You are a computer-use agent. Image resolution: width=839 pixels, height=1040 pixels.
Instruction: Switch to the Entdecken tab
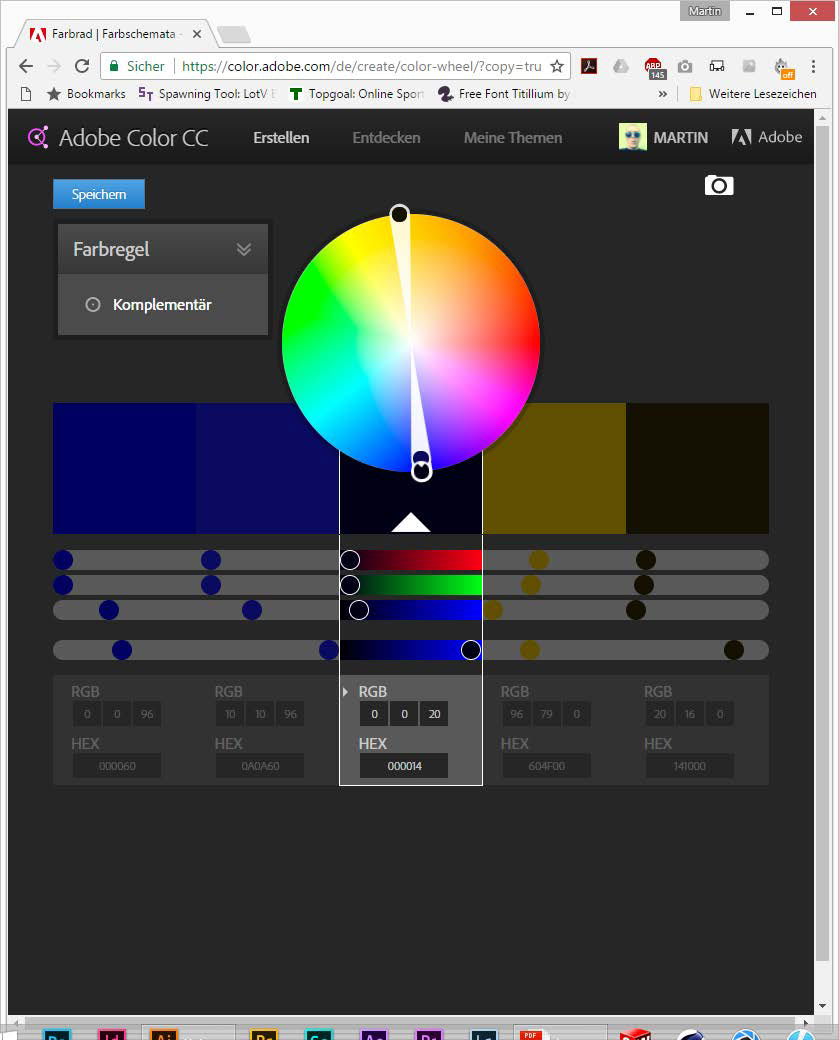coord(386,137)
